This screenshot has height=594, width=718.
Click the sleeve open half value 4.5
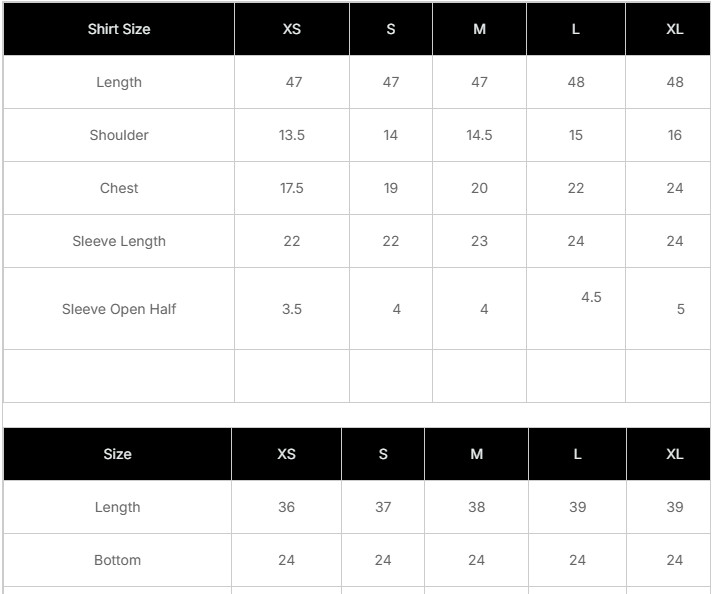click(591, 297)
